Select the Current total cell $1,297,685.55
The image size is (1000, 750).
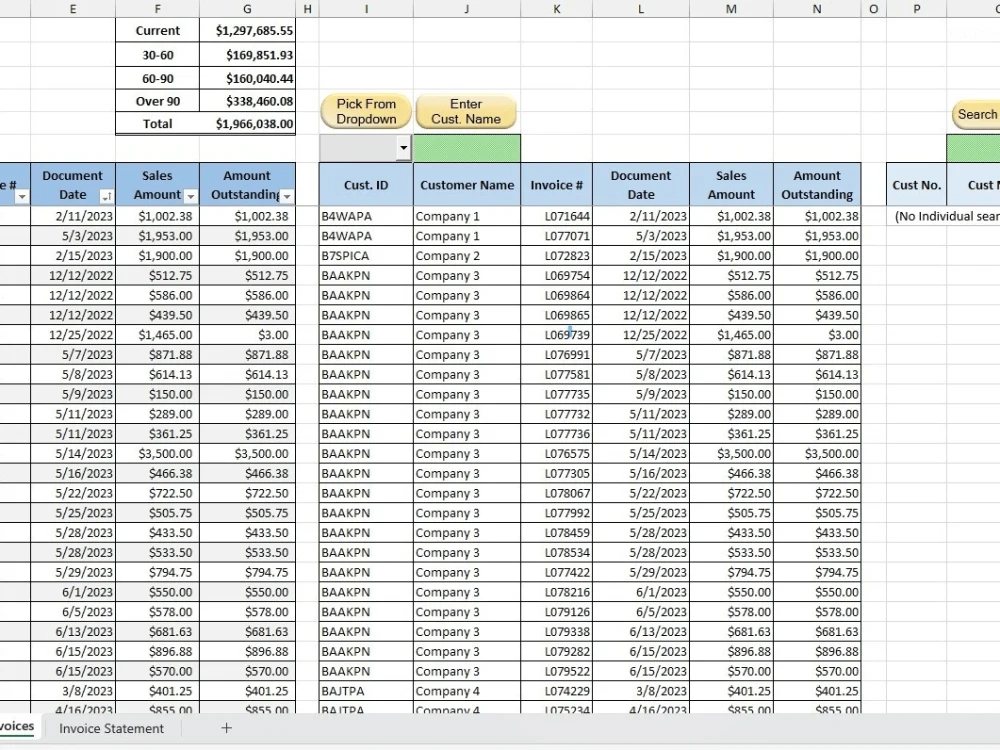tap(247, 31)
